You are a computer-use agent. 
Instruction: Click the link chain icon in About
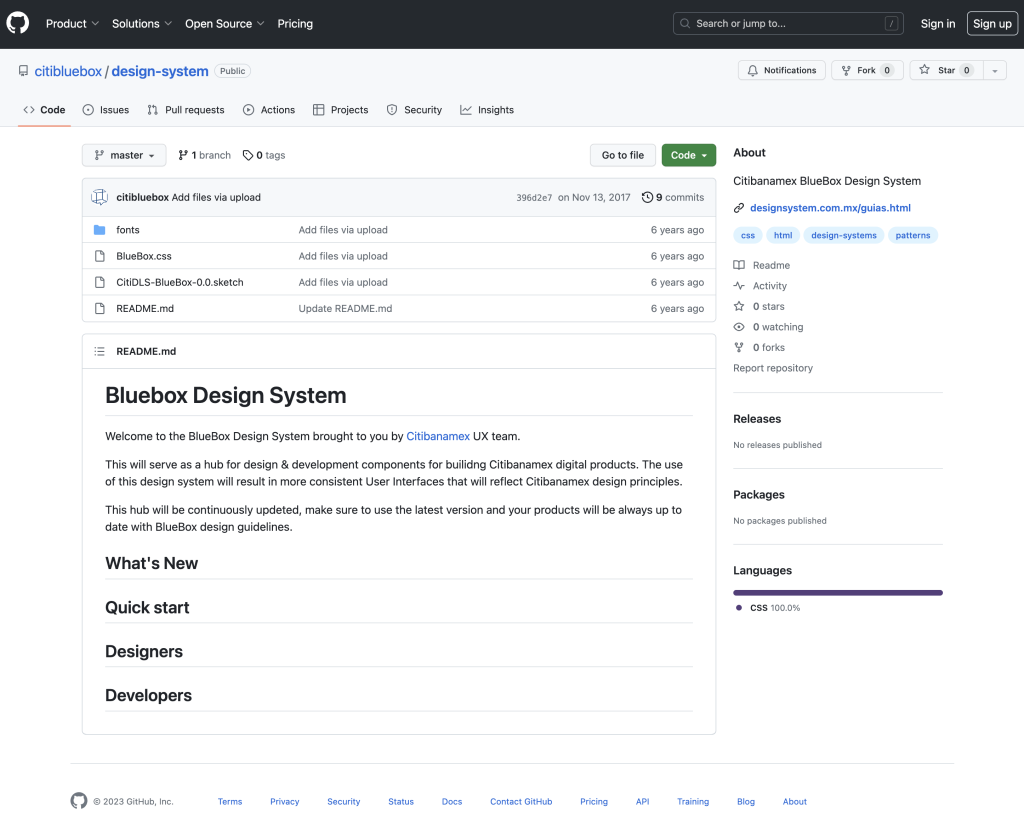click(739, 208)
